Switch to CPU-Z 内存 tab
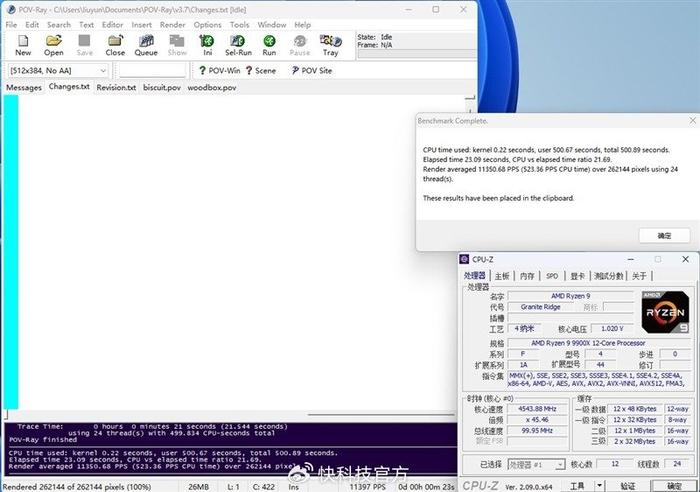 tap(527, 276)
